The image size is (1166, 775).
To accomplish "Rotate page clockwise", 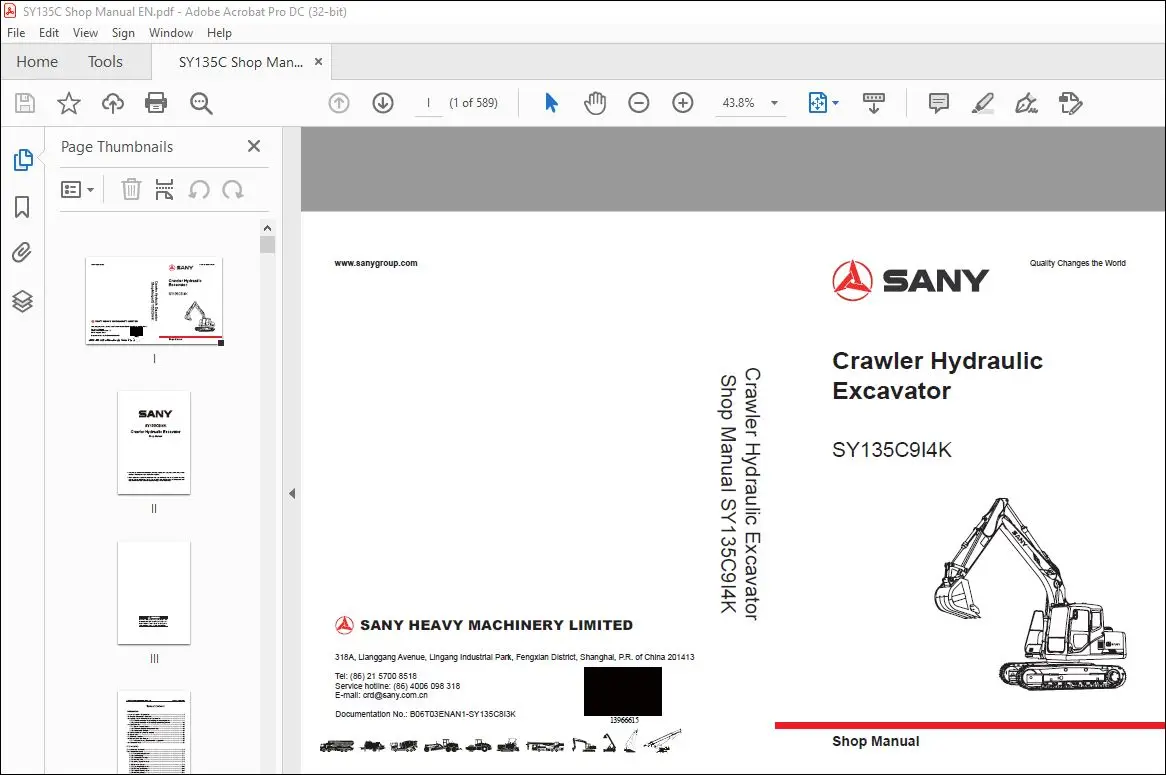I will click(x=233, y=190).
